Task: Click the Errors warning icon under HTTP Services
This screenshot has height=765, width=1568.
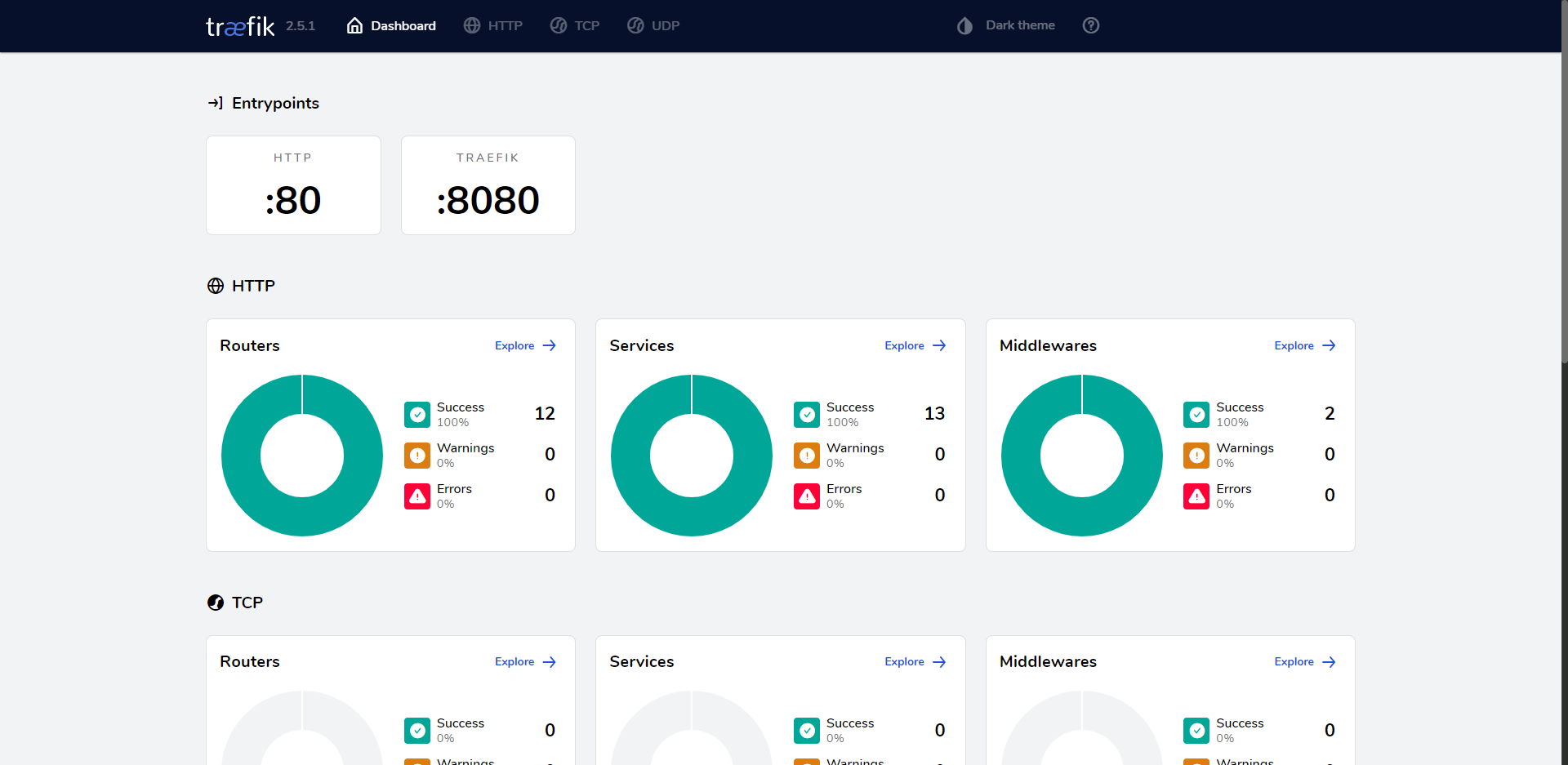Action: click(x=807, y=496)
